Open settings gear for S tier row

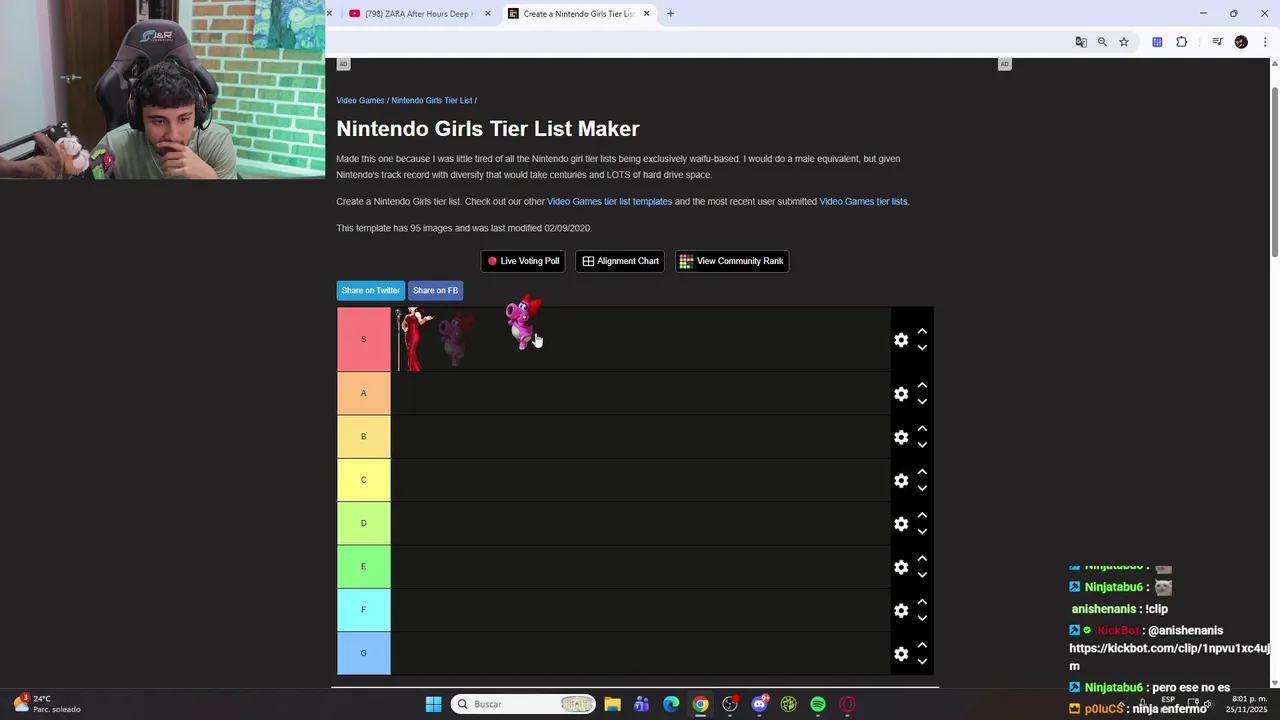pos(901,340)
